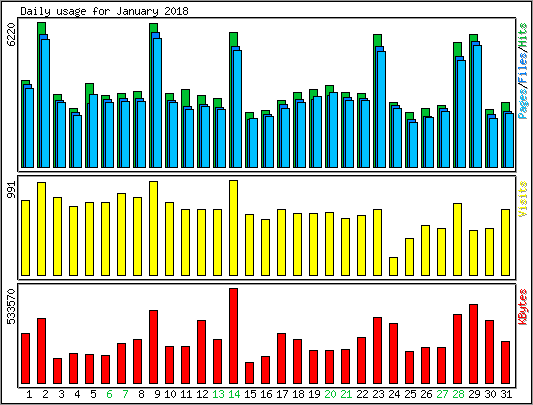Click day 31 on the x-axis

[506, 394]
